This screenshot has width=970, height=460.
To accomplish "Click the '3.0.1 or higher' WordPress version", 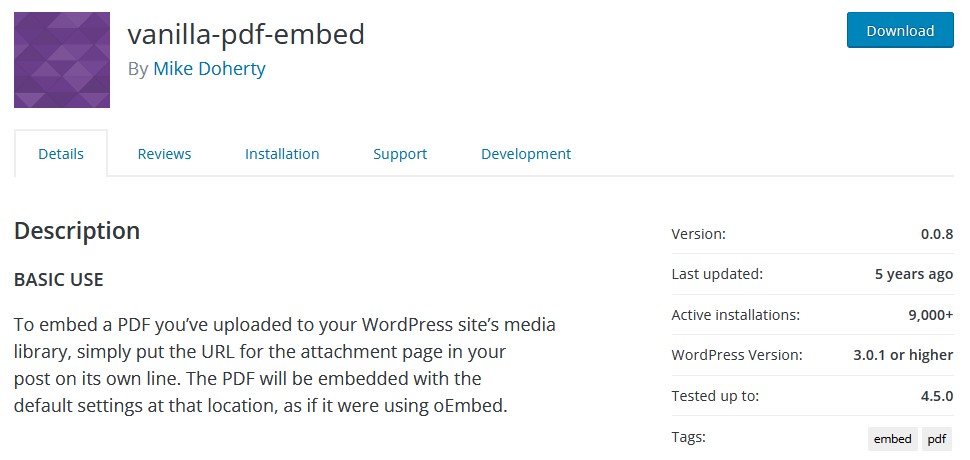I will pos(903,356).
